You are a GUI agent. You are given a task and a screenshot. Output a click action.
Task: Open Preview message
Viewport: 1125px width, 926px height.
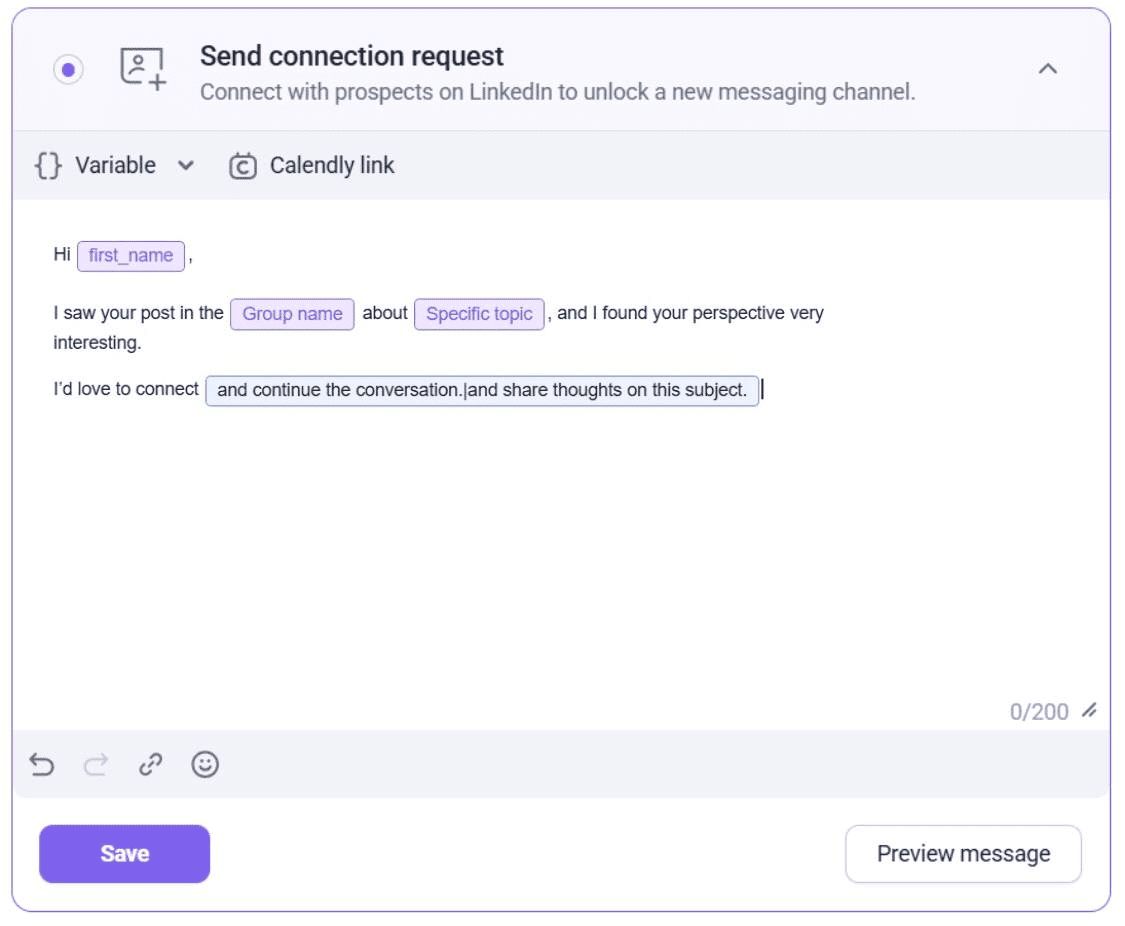[963, 854]
